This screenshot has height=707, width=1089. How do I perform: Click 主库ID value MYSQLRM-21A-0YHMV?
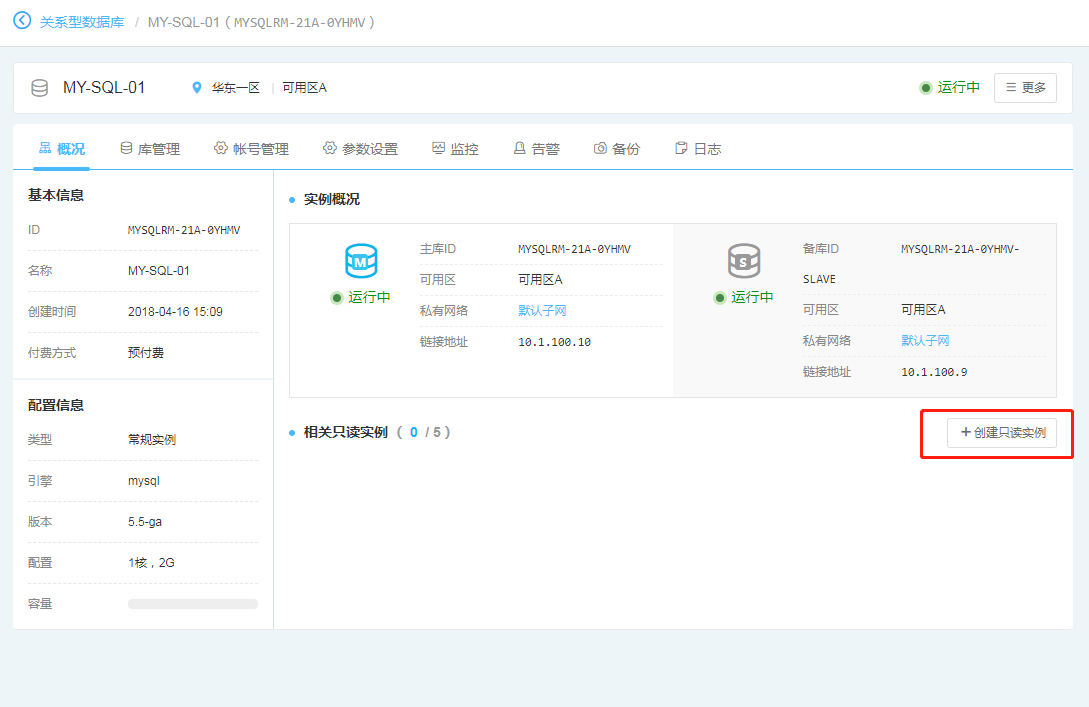click(574, 249)
